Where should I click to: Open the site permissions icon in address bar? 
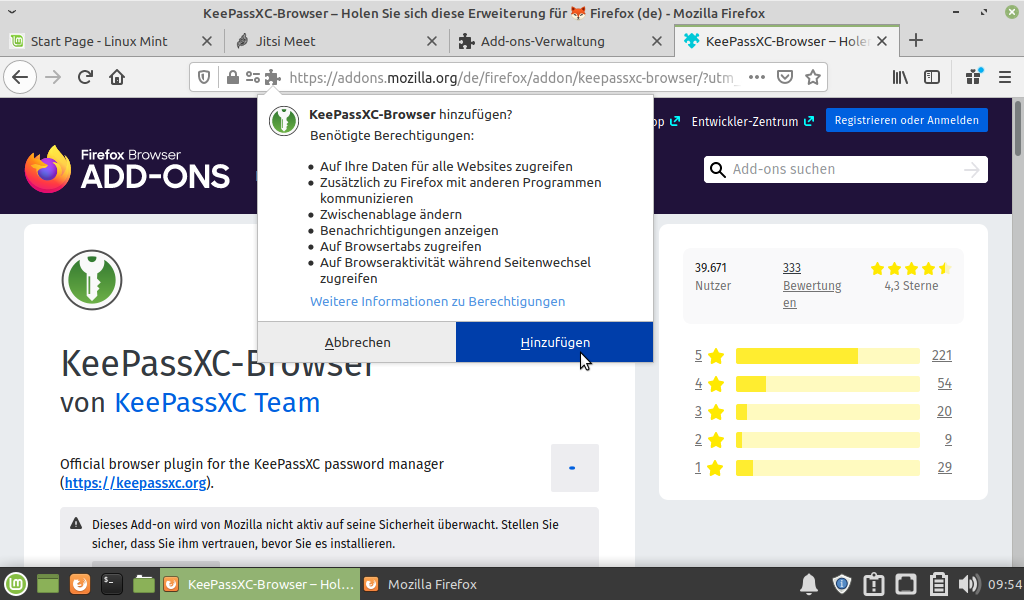click(x=253, y=78)
